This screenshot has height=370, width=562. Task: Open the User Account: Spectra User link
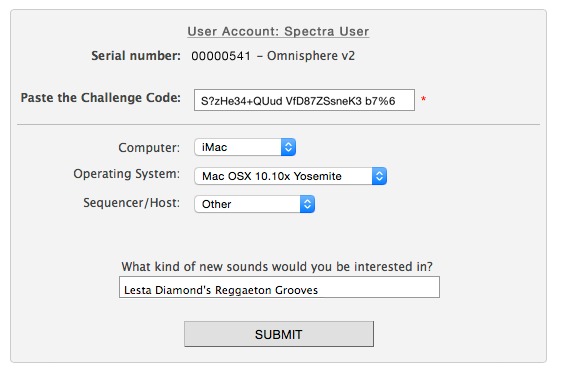pos(278,32)
